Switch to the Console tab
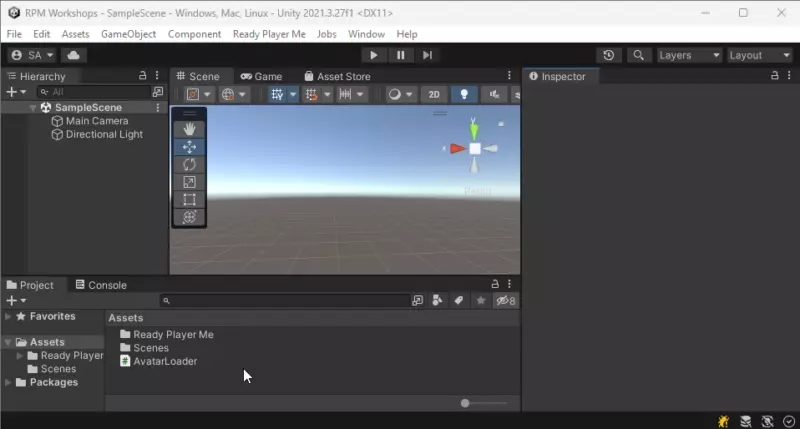 101,285
